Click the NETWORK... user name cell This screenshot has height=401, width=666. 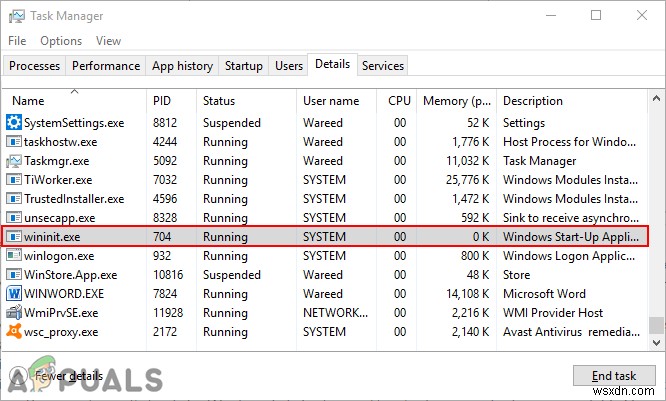[336, 313]
